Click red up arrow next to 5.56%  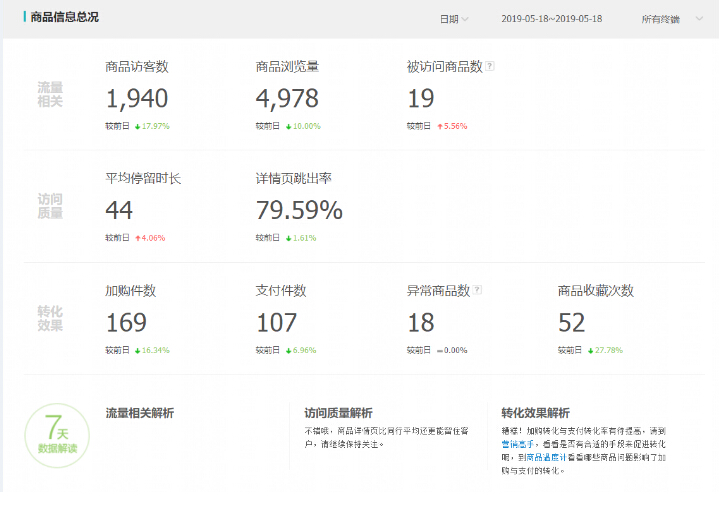pyautogui.click(x=440, y=127)
